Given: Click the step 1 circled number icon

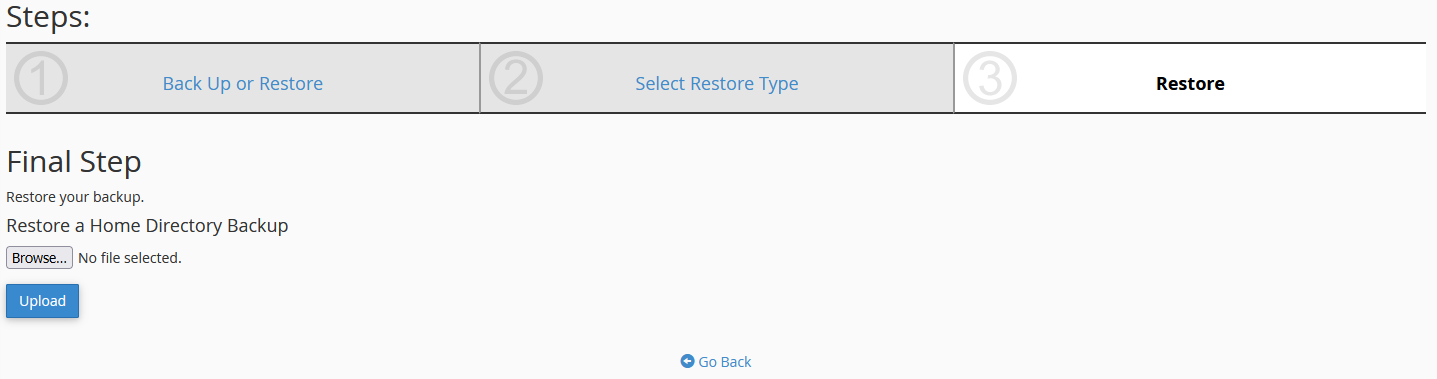Looking at the screenshot, I should pyautogui.click(x=41, y=79).
